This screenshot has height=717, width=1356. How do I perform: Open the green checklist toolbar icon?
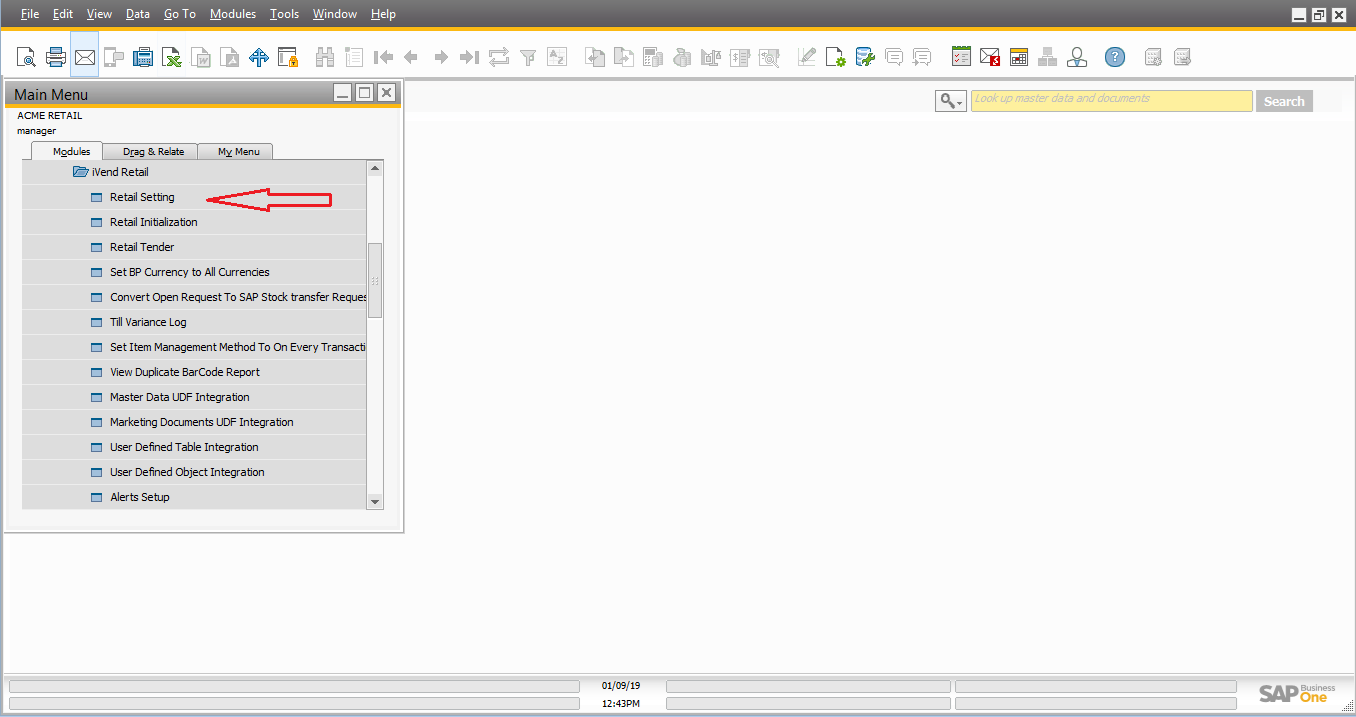961,57
